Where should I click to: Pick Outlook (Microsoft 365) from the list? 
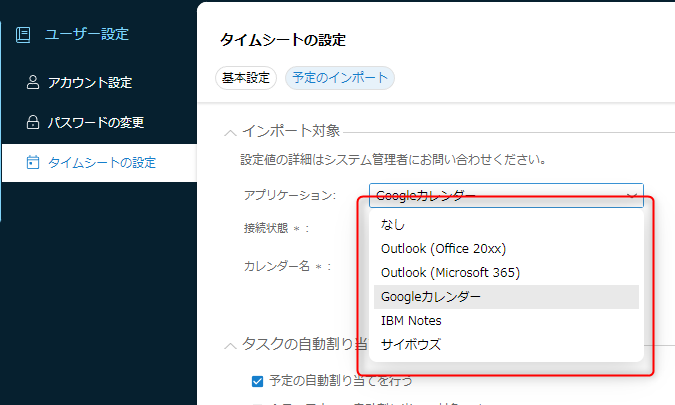450,273
